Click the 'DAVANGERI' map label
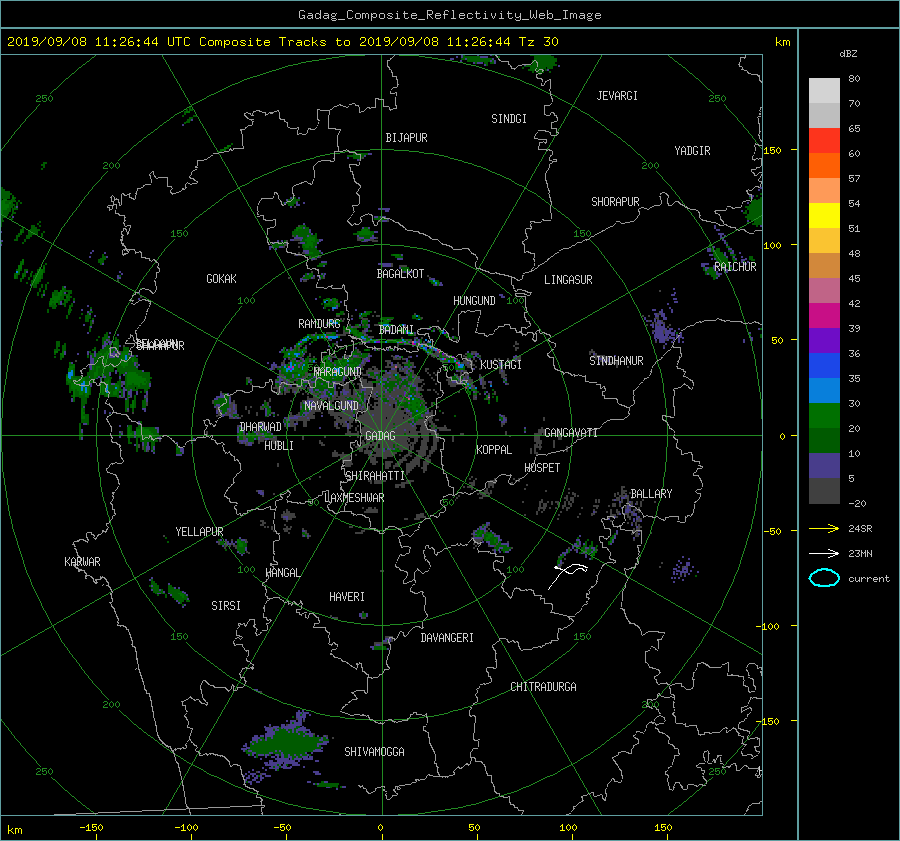Screen dimensions: 900x841 coord(447,638)
